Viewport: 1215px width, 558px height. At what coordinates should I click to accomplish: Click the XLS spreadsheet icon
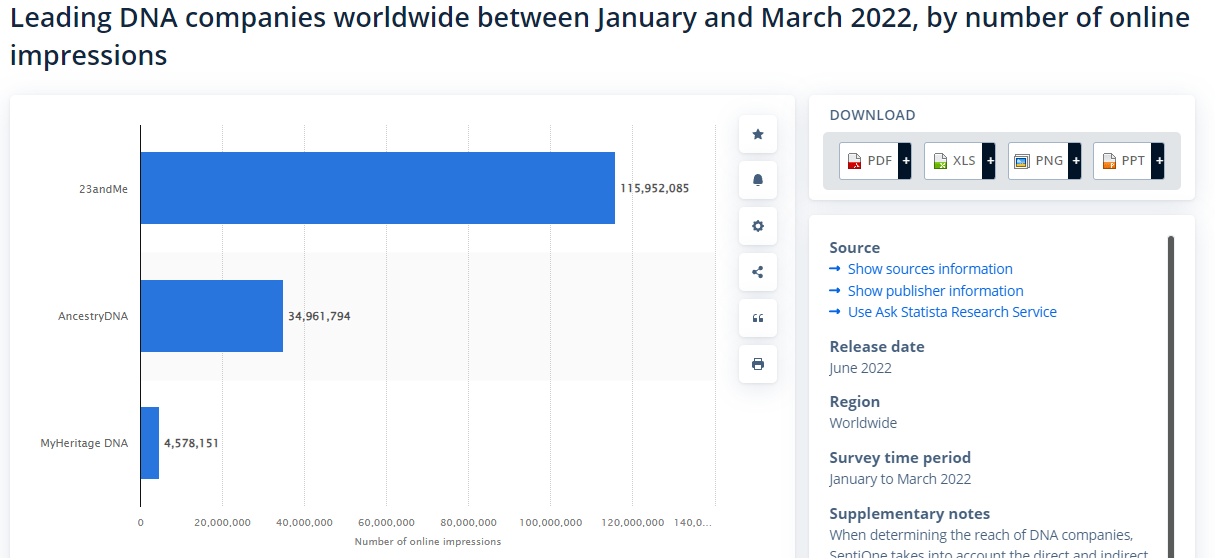pyautogui.click(x=939, y=161)
